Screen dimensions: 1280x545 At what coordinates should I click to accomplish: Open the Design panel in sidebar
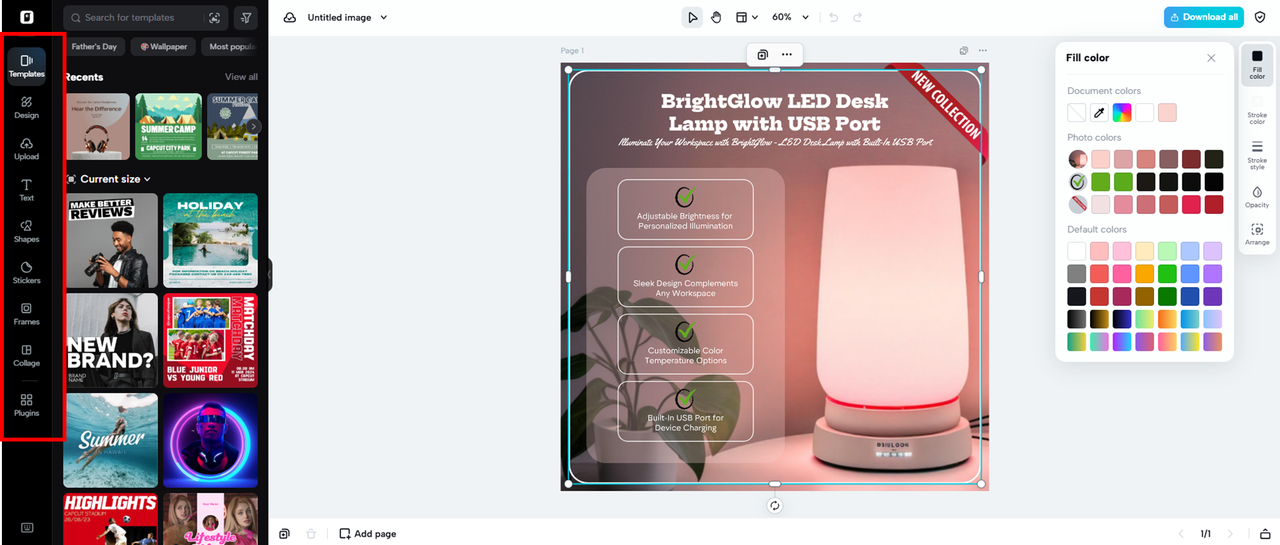(27, 107)
